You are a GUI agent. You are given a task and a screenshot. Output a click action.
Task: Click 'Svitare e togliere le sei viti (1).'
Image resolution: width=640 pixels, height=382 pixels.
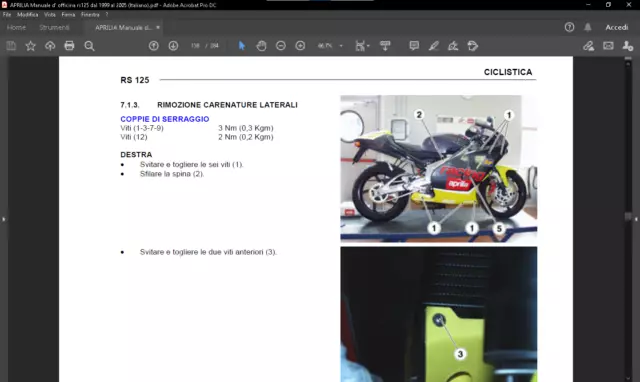click(x=191, y=164)
